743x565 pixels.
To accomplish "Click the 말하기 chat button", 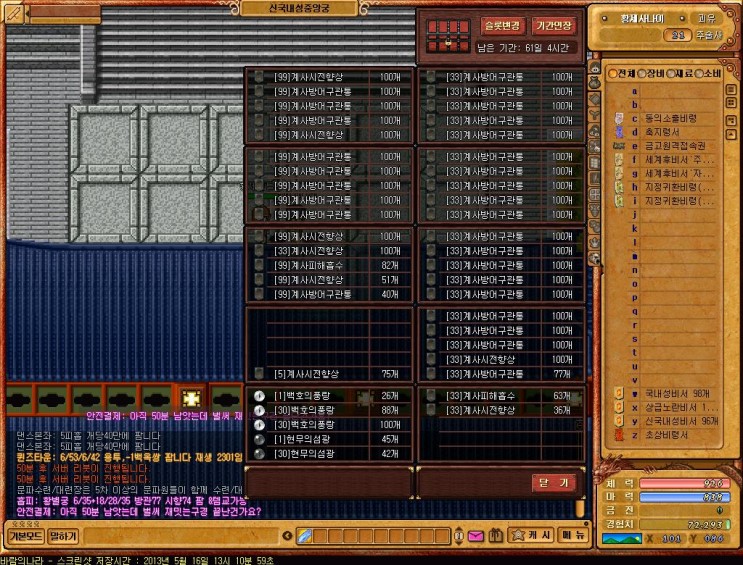I will pyautogui.click(x=63, y=536).
